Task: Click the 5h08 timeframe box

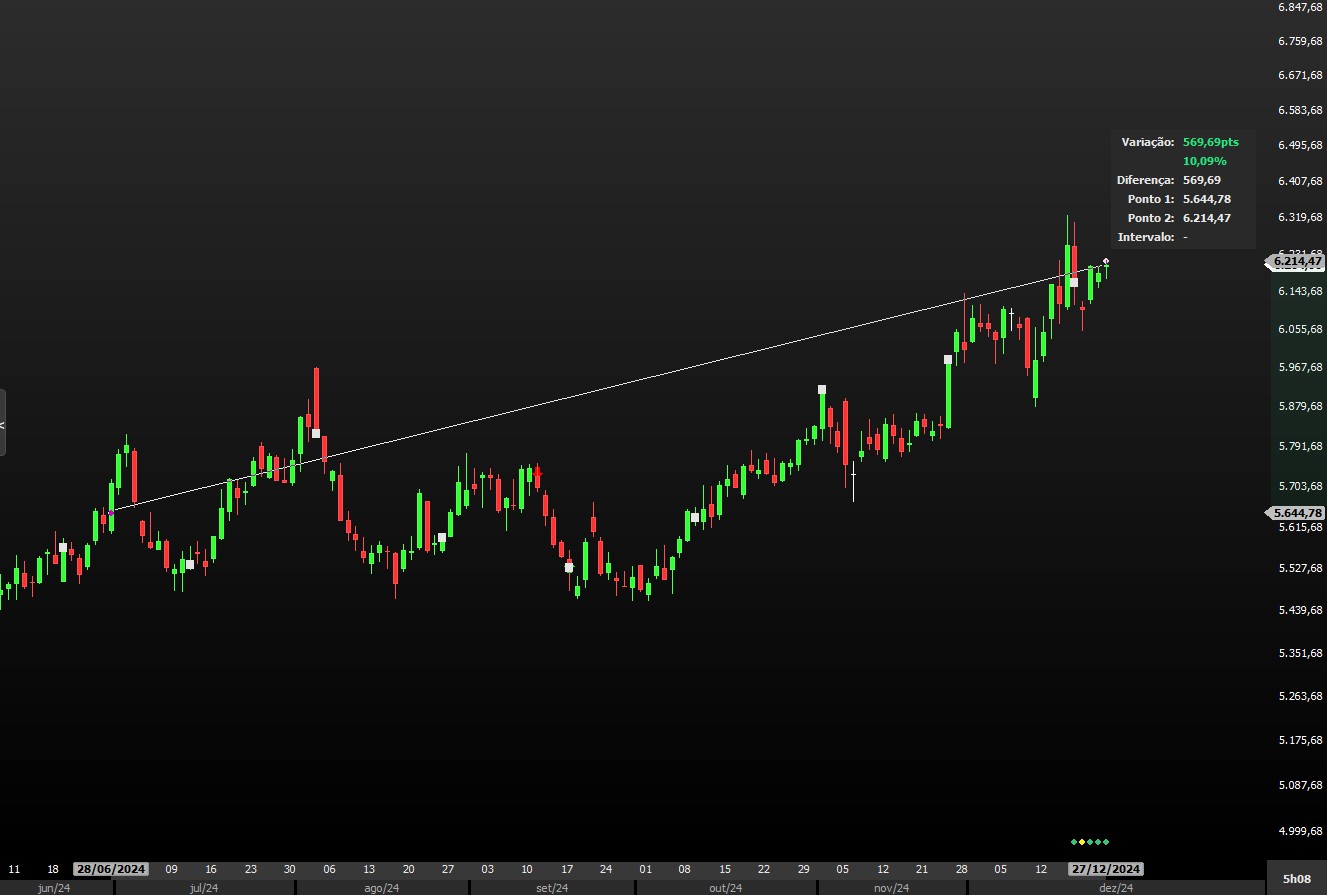Action: (1296, 878)
